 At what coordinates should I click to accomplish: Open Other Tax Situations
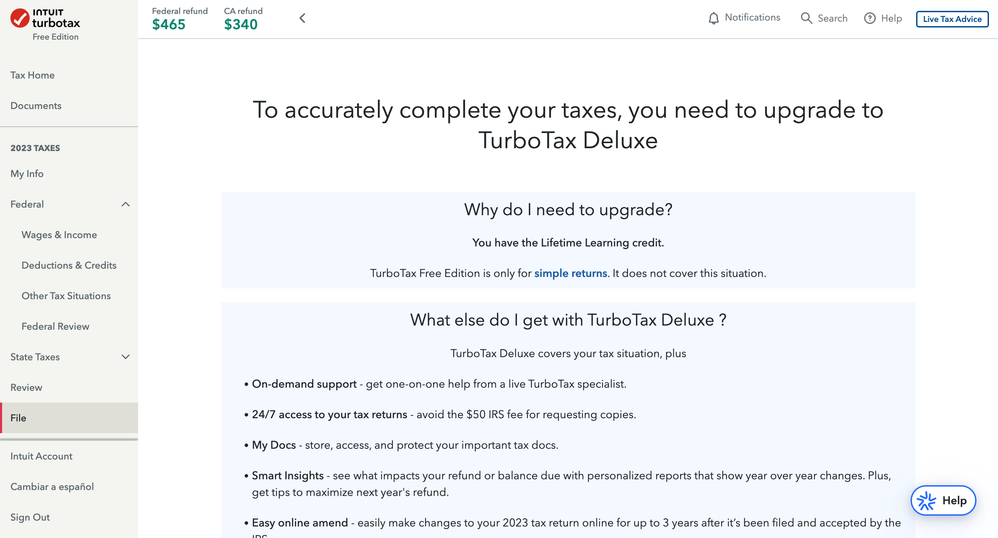(x=66, y=296)
